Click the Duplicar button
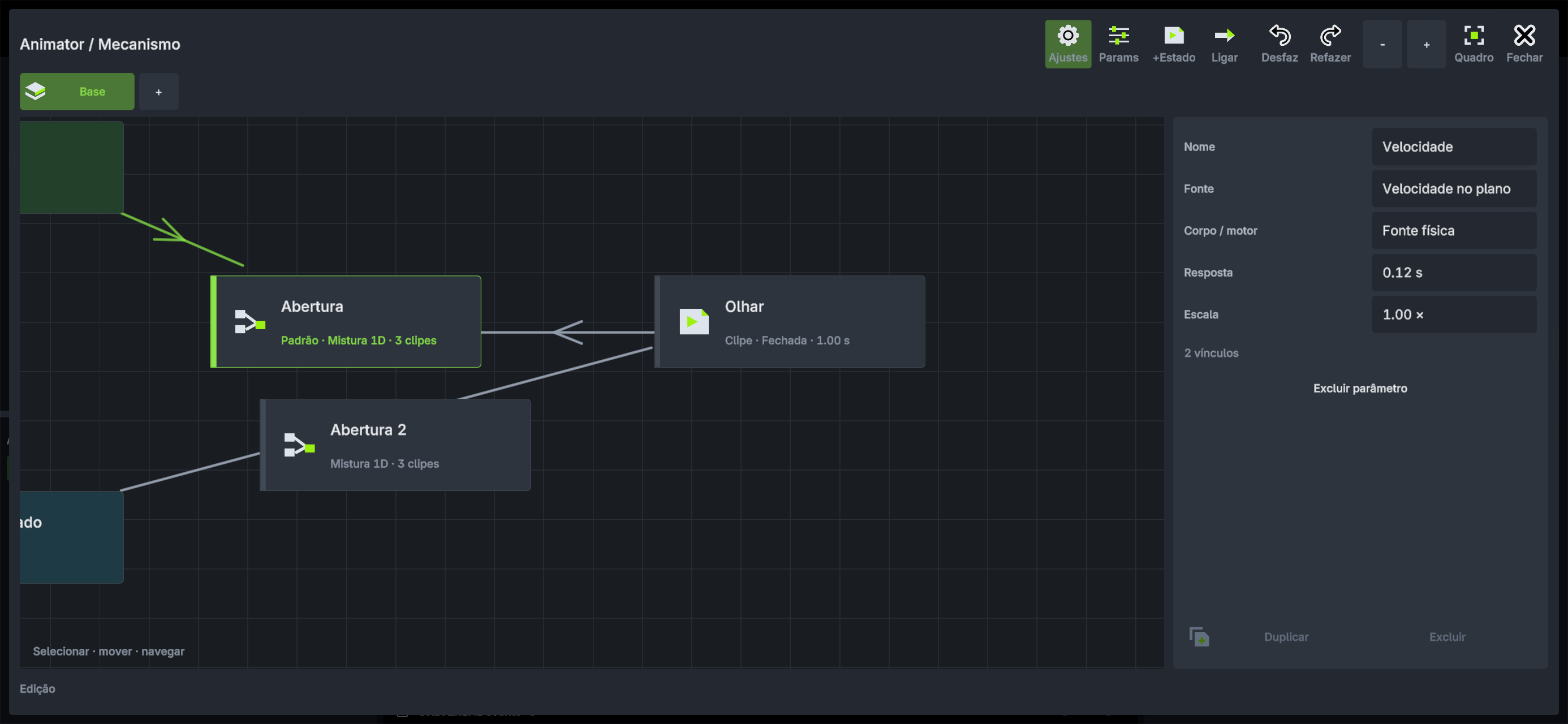 click(1286, 637)
